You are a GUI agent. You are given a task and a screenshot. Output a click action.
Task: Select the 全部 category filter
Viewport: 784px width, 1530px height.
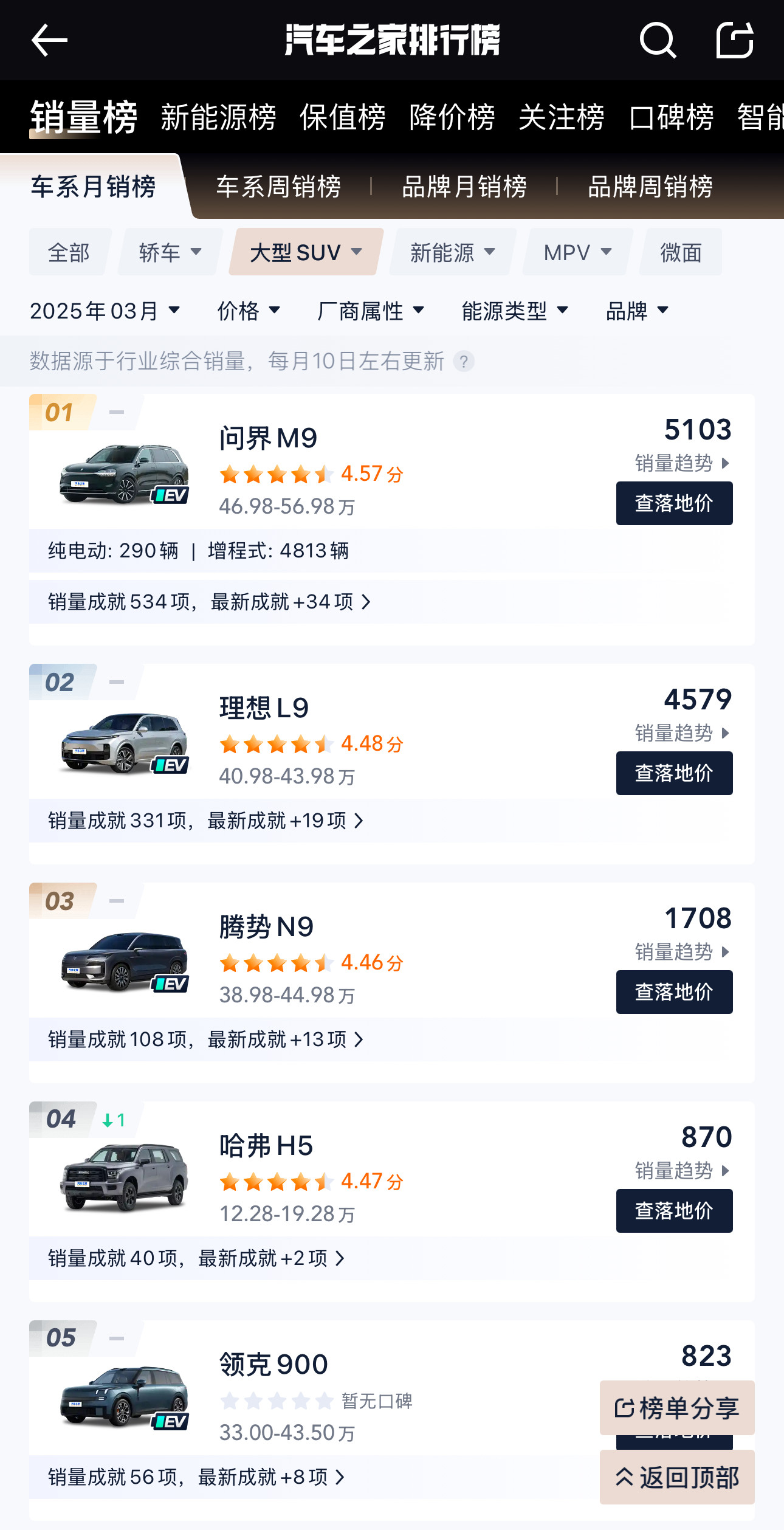[69, 252]
